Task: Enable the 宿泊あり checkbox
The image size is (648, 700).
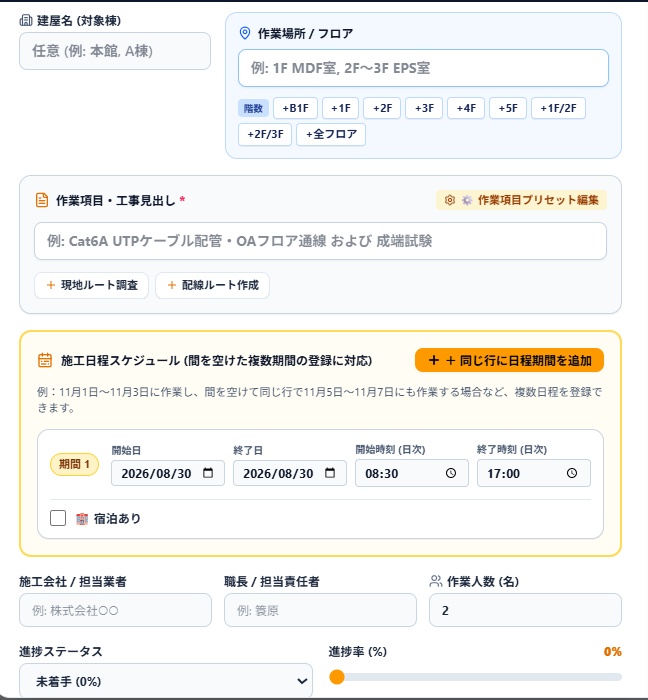Action: click(58, 518)
